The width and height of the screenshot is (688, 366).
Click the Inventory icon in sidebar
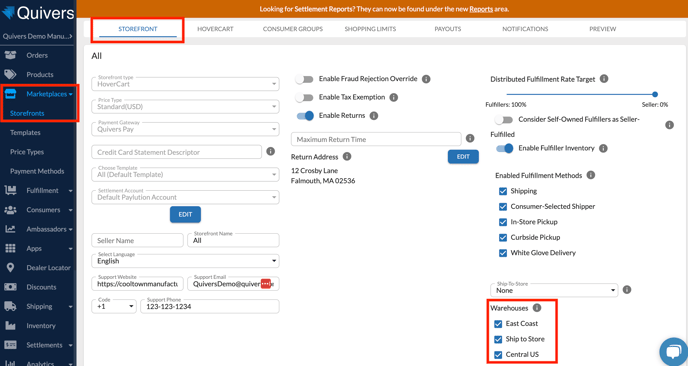point(10,325)
